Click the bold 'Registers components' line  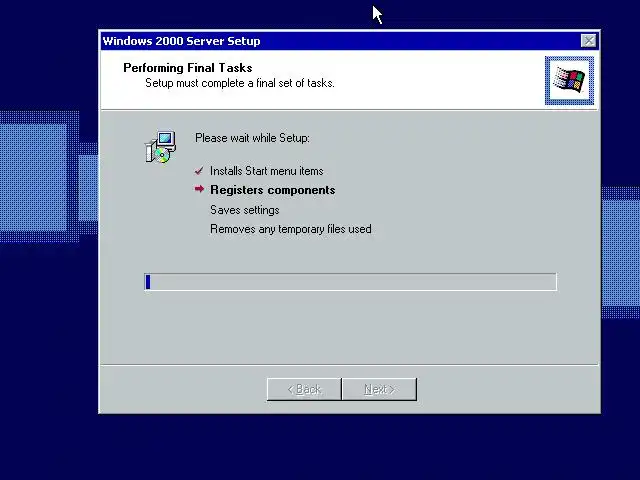(273, 190)
